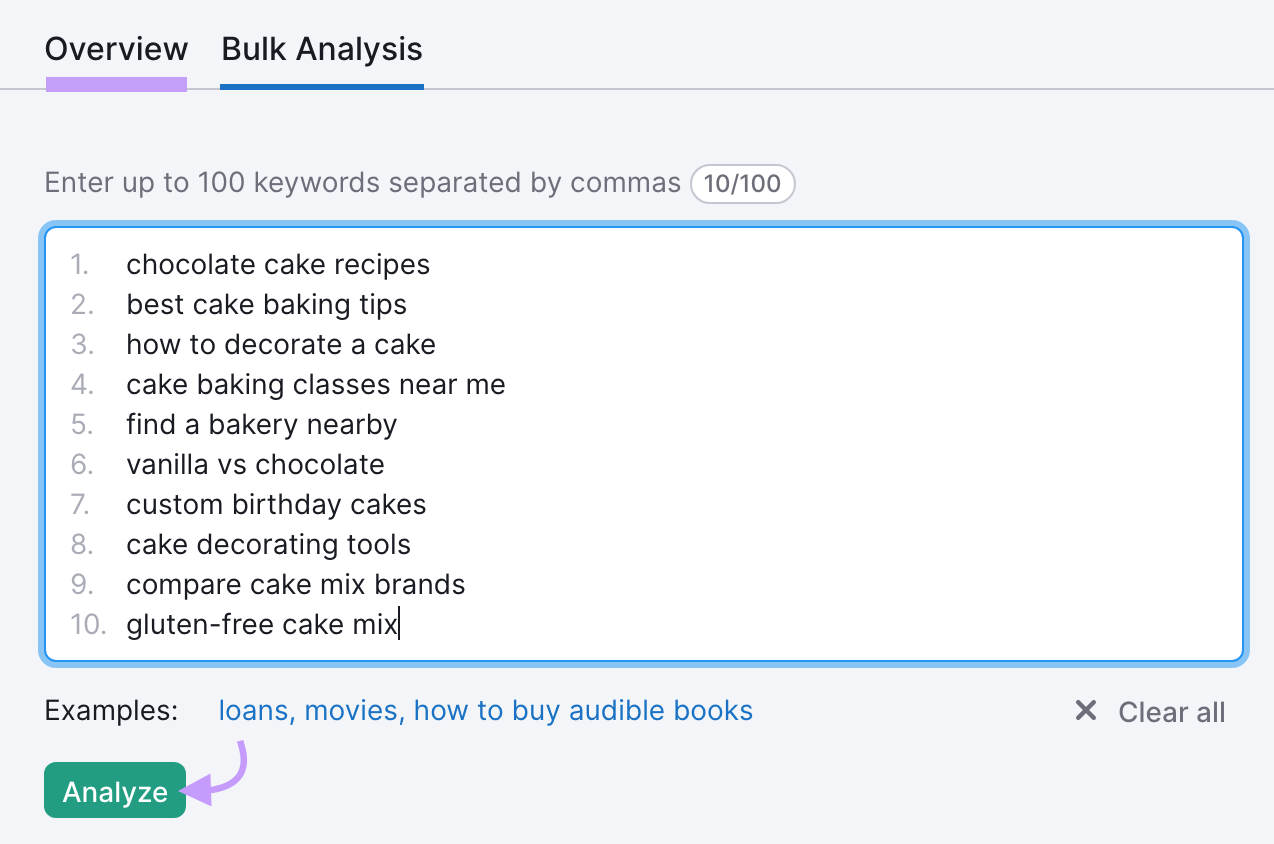The width and height of the screenshot is (1274, 844).
Task: Click Clear all to remove keywords
Action: [1171, 711]
